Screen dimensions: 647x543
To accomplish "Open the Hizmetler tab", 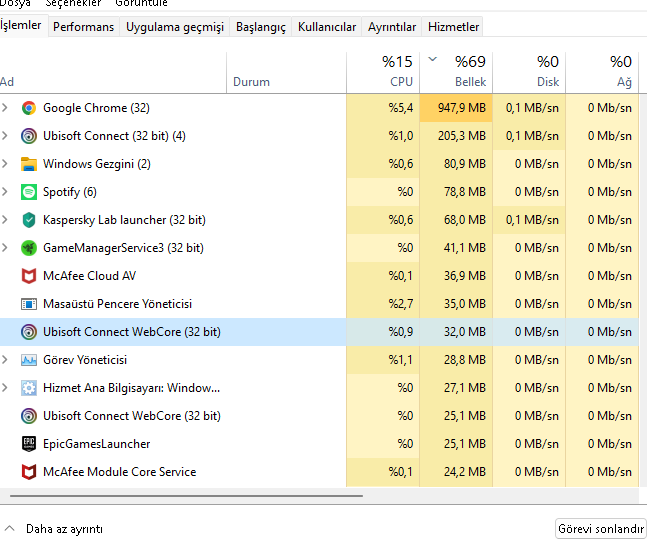I will pyautogui.click(x=453, y=27).
